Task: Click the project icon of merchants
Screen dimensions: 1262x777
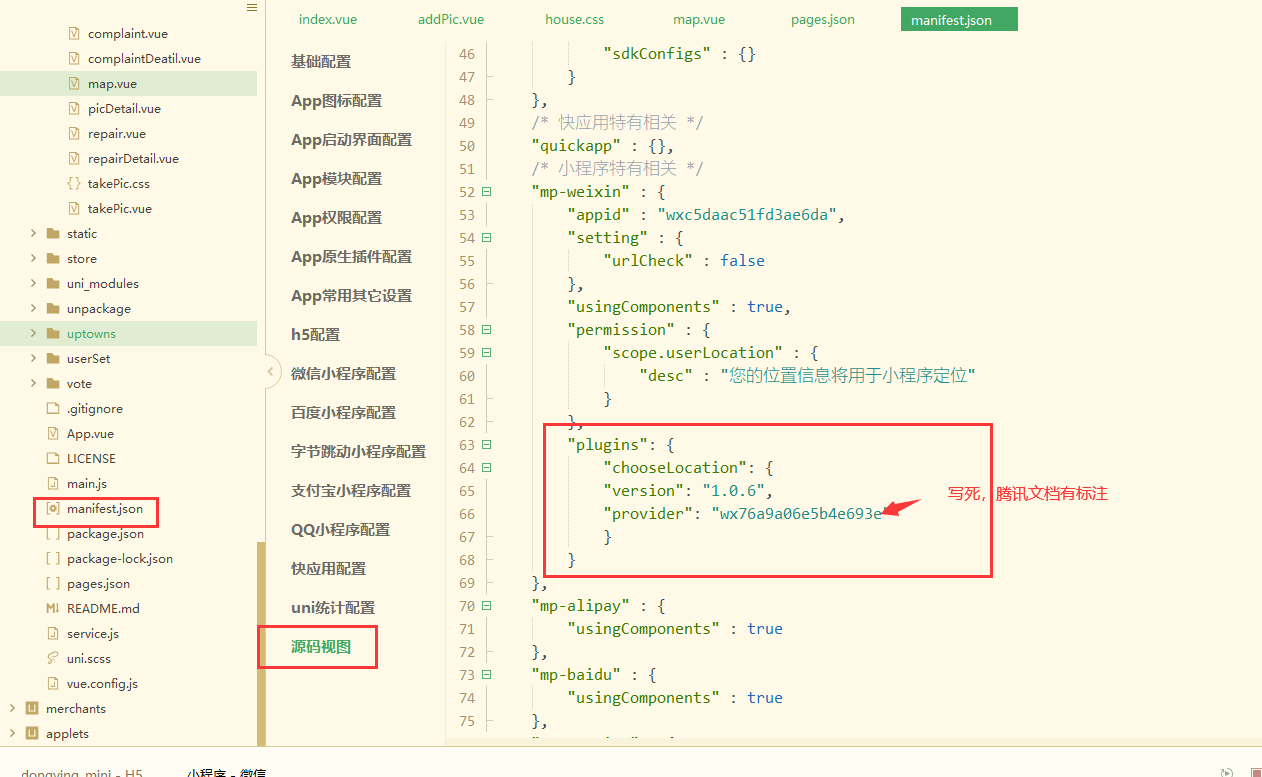Action: 32,709
